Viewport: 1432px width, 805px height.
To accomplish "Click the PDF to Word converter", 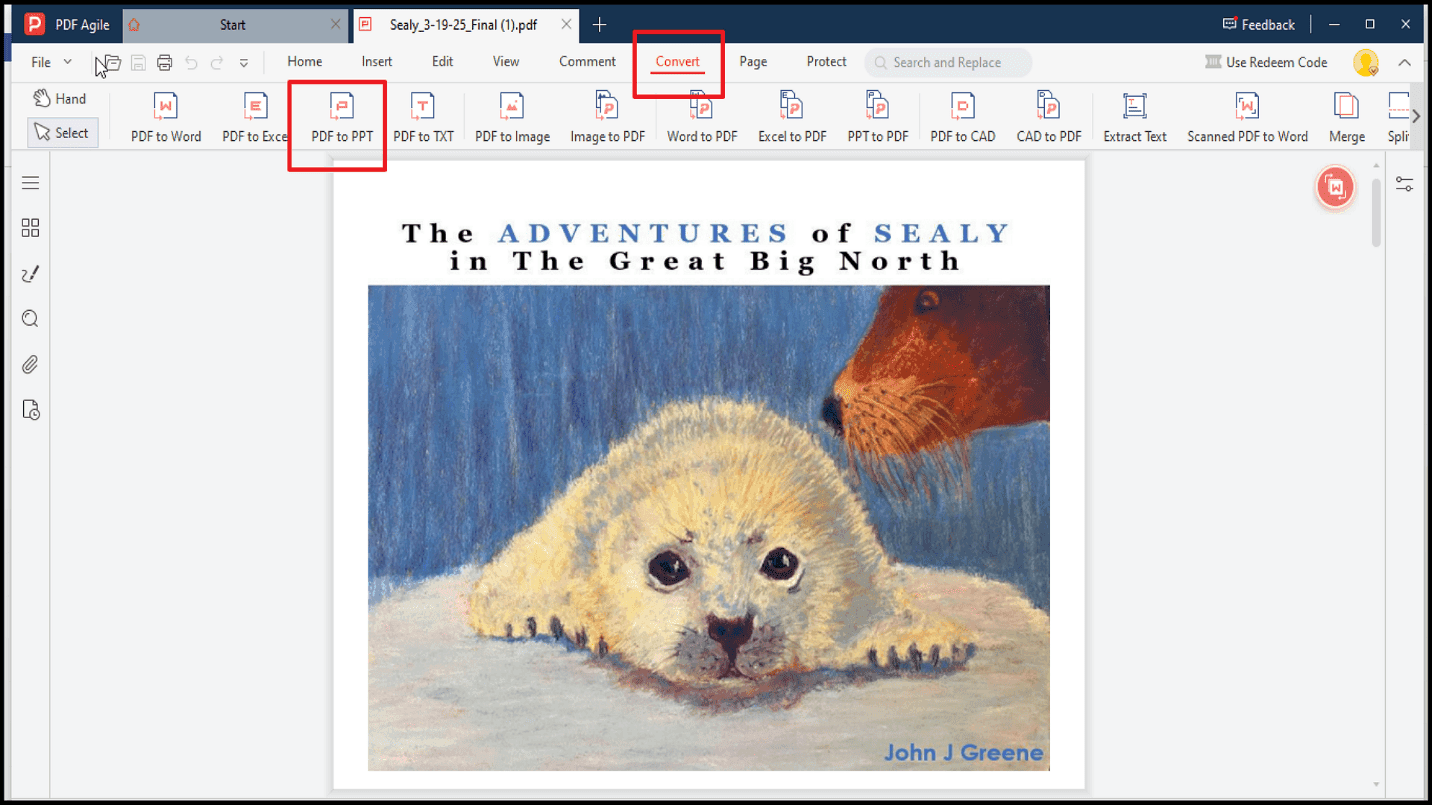I will [166, 117].
